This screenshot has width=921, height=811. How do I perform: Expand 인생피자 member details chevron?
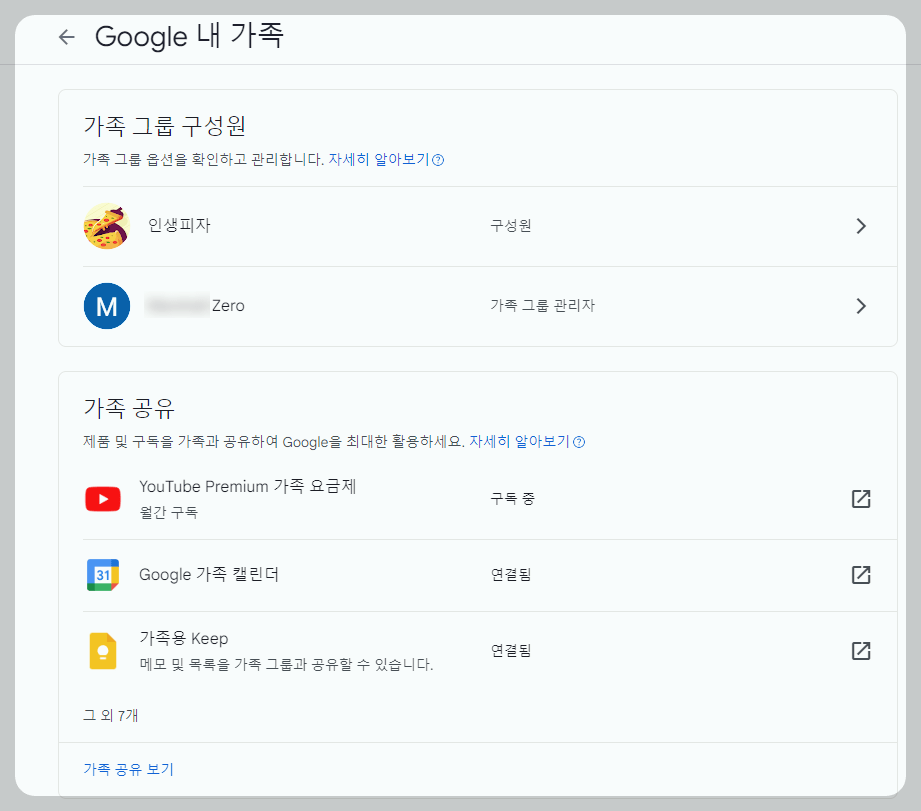tap(861, 226)
